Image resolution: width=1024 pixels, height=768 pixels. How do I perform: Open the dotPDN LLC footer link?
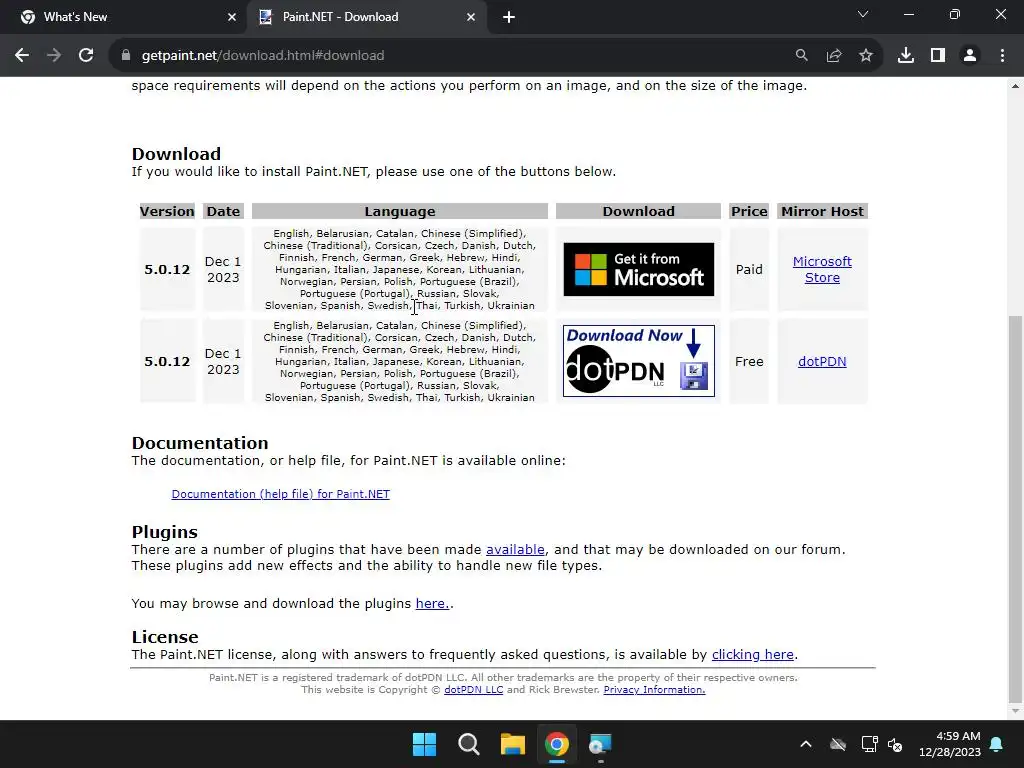pyautogui.click(x=473, y=690)
